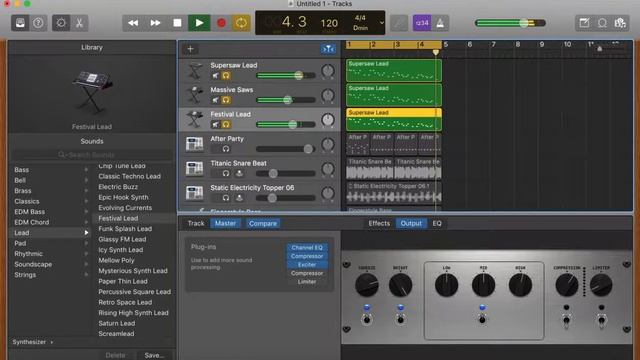640x360 pixels.
Task: Click the Synthesizer path arrow
Action: [x=52, y=342]
